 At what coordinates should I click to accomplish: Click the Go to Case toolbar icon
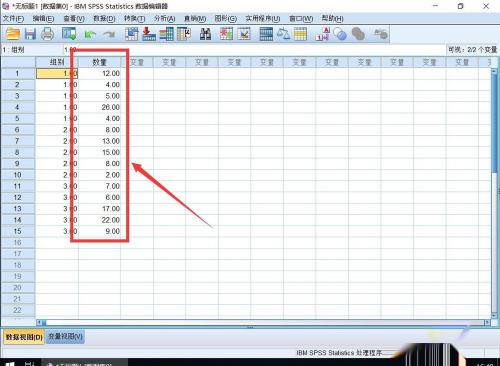click(x=132, y=34)
